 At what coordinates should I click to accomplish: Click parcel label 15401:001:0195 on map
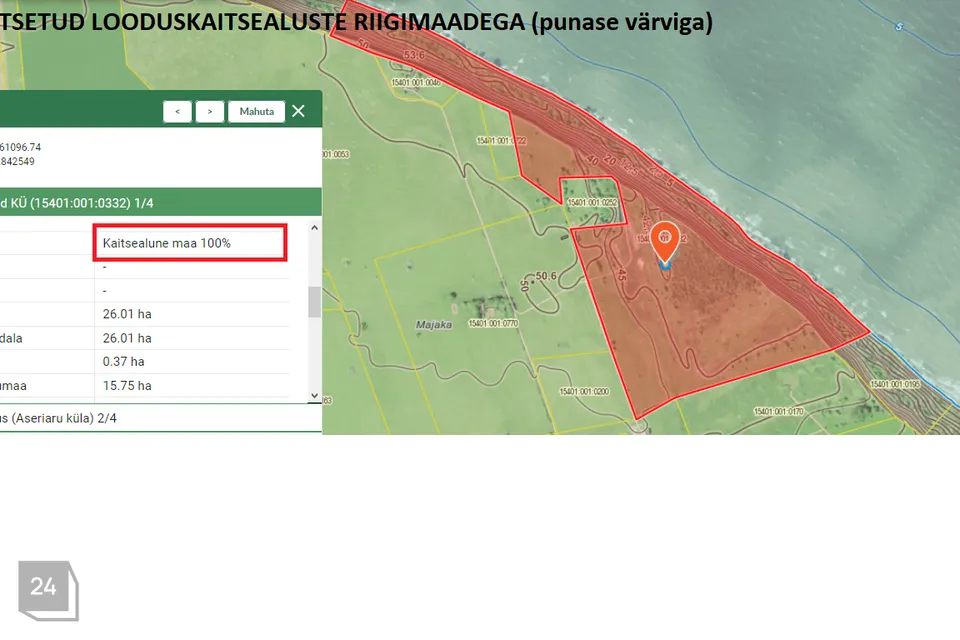[894, 384]
